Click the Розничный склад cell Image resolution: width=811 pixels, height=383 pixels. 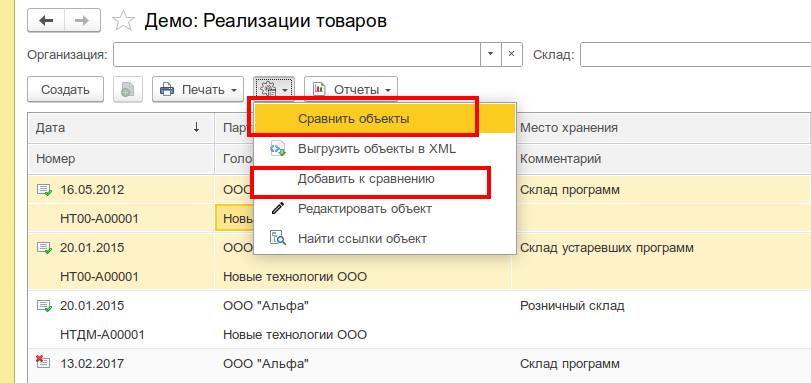click(x=572, y=306)
